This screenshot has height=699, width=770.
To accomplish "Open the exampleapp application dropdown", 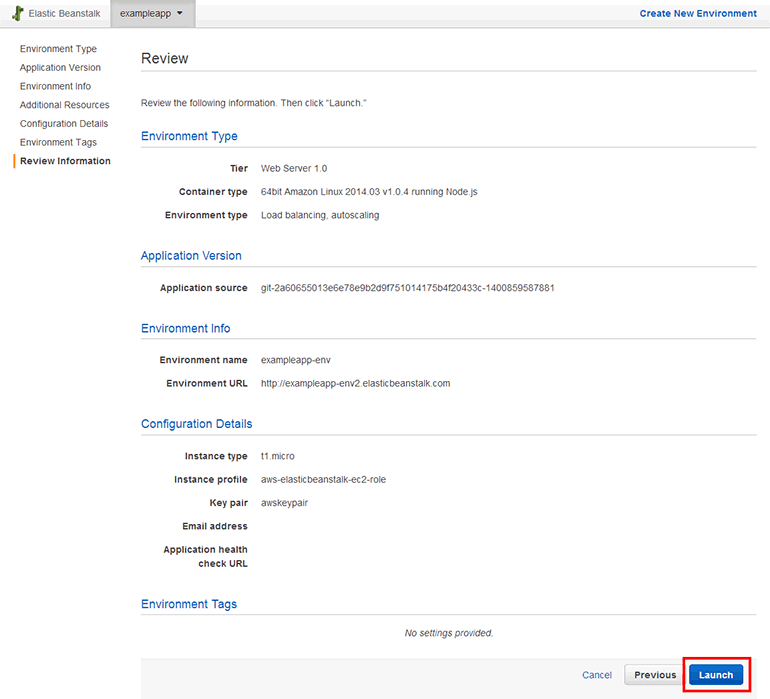I will (152, 14).
